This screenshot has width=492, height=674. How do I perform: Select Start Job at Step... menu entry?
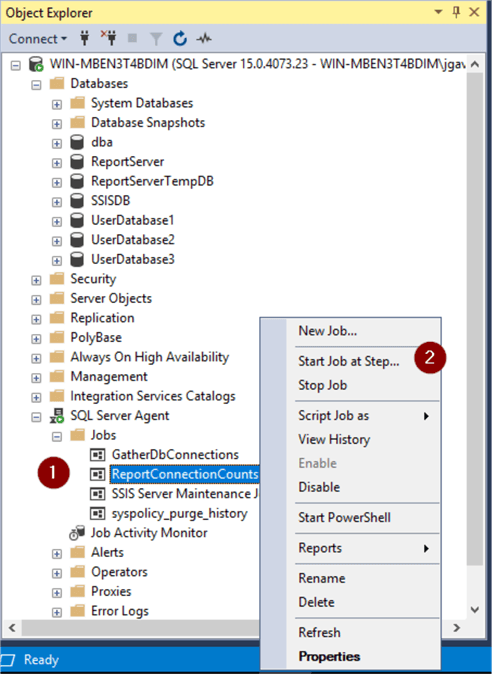click(350, 362)
